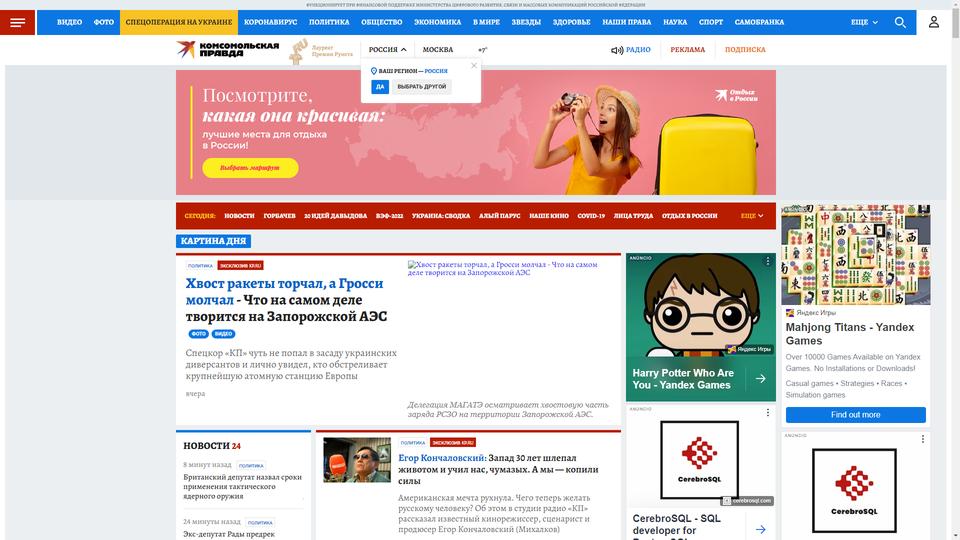Click arrow on Harry Potter Yandex Games ad
960x540 pixels.
click(x=760, y=379)
